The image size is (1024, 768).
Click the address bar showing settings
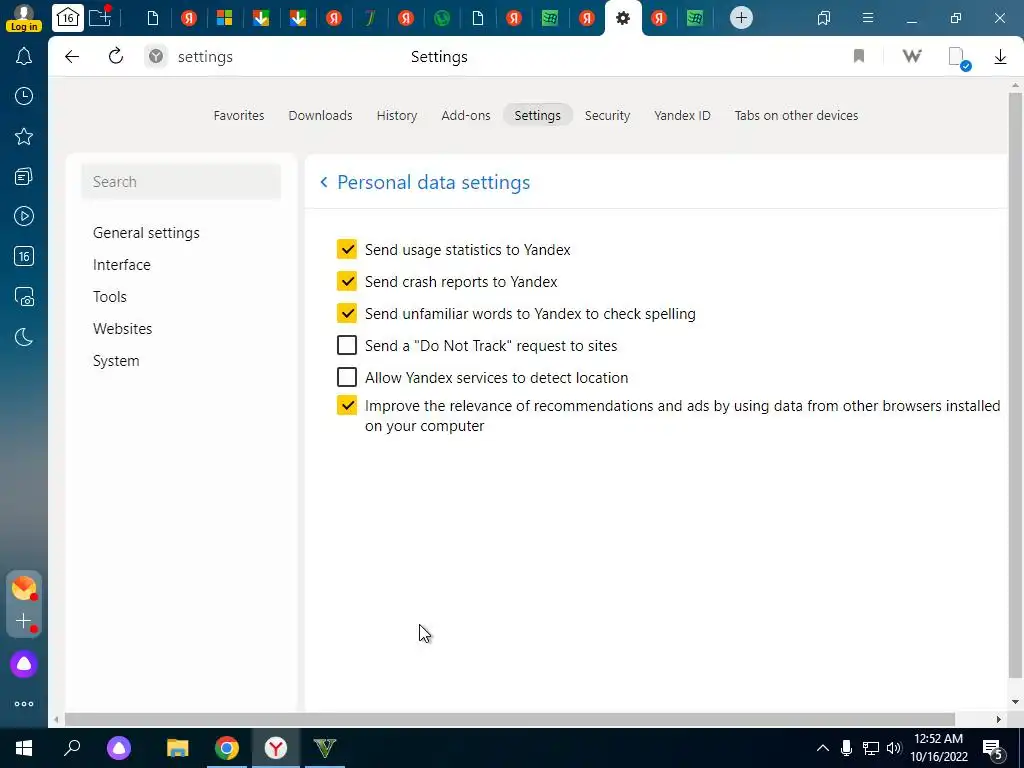pos(205,57)
